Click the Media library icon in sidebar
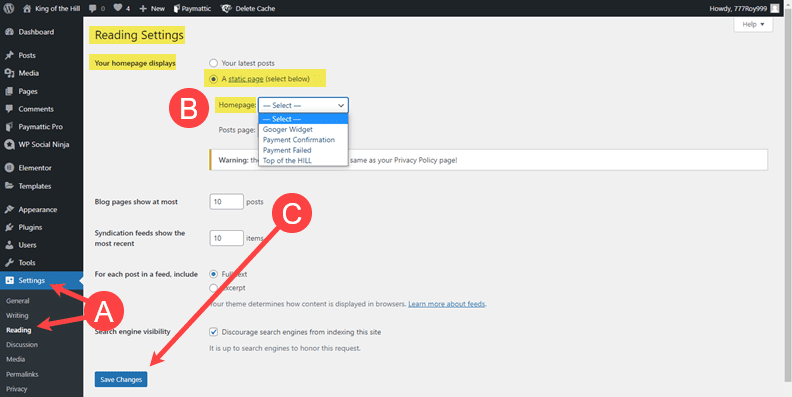The image size is (792, 397). 9,73
